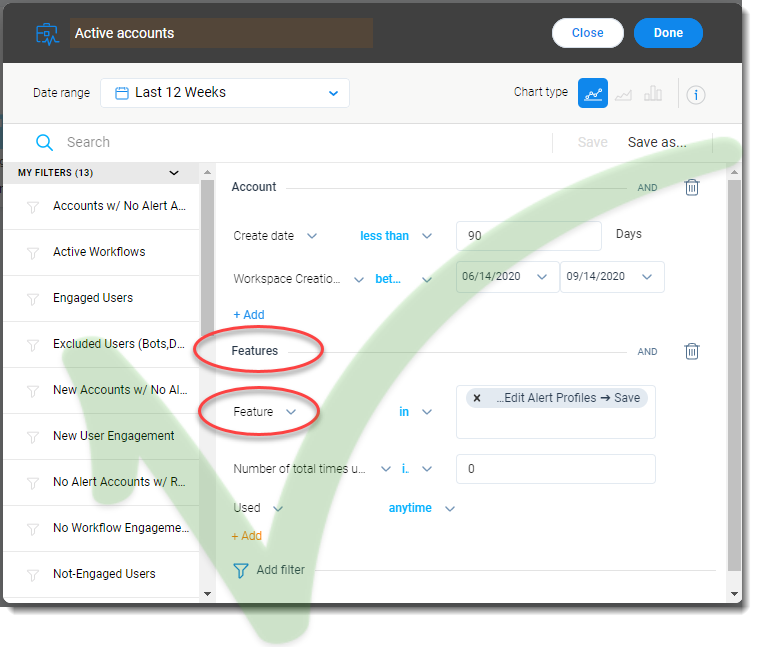Select No Workflow Engageme... filter
The image size is (757, 647).
101,528
